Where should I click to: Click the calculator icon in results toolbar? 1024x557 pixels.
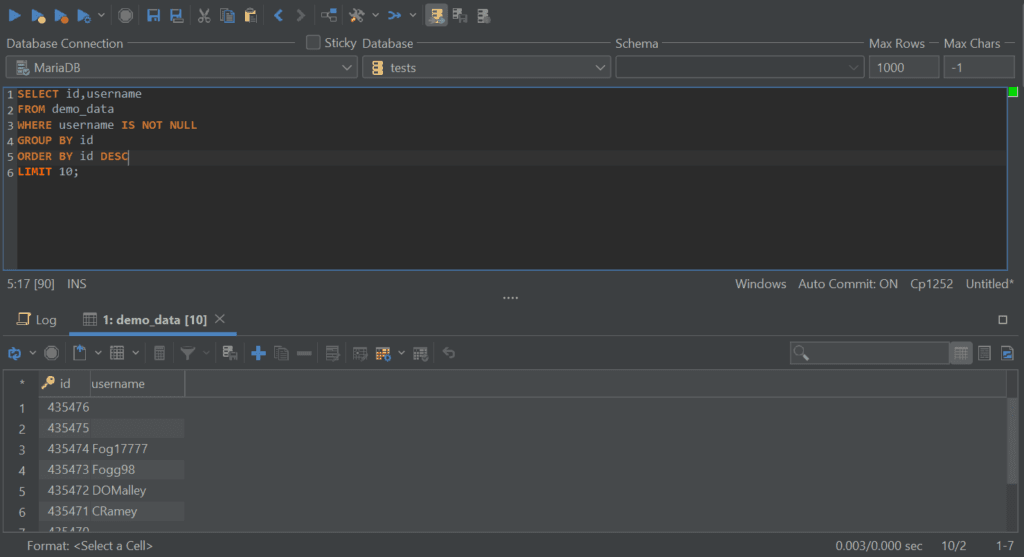coord(159,353)
